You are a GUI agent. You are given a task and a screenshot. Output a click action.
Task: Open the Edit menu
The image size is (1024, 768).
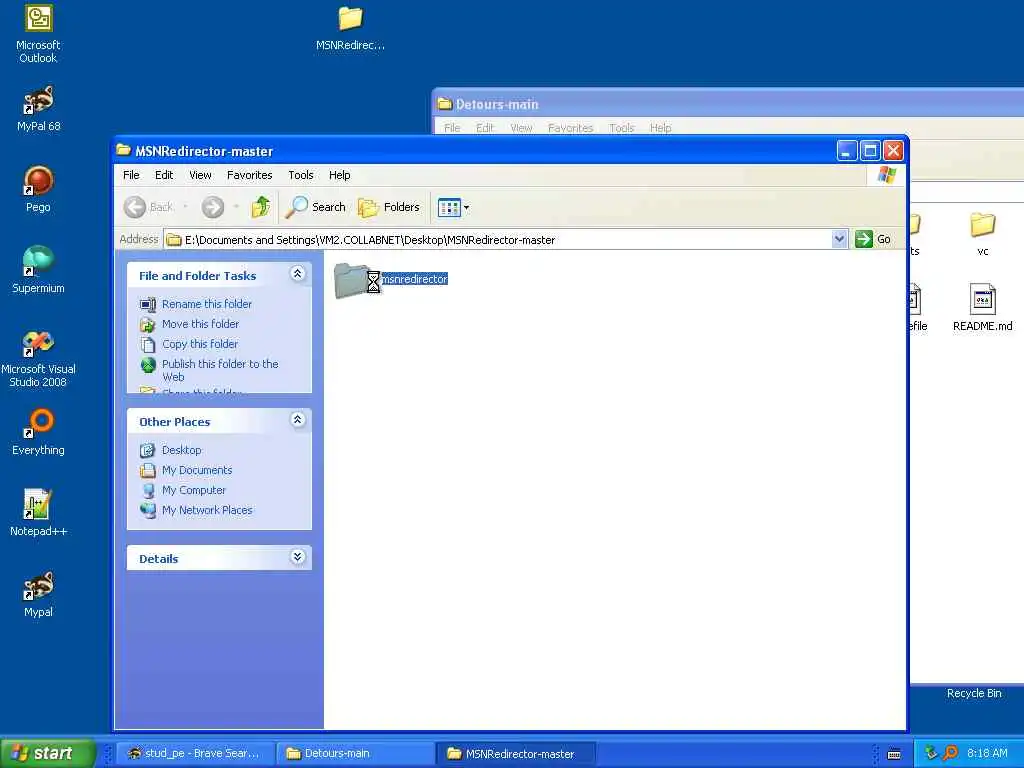point(164,175)
